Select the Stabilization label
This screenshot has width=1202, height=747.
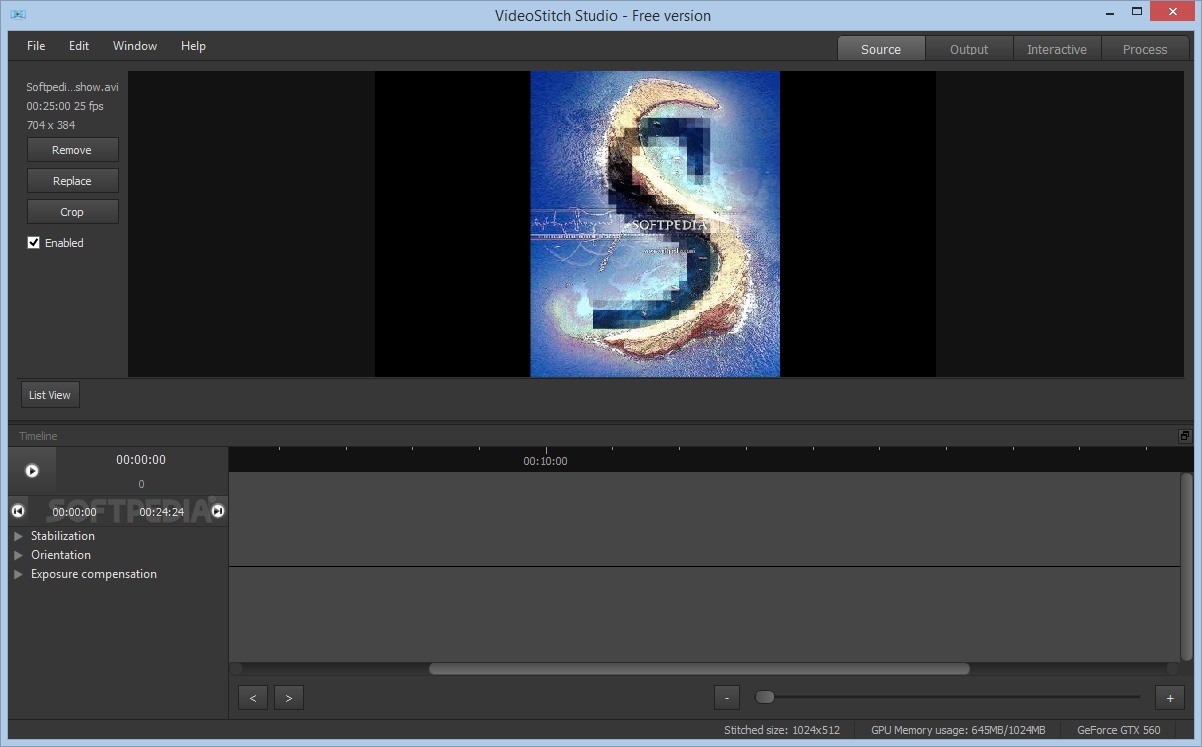pyautogui.click(x=63, y=536)
